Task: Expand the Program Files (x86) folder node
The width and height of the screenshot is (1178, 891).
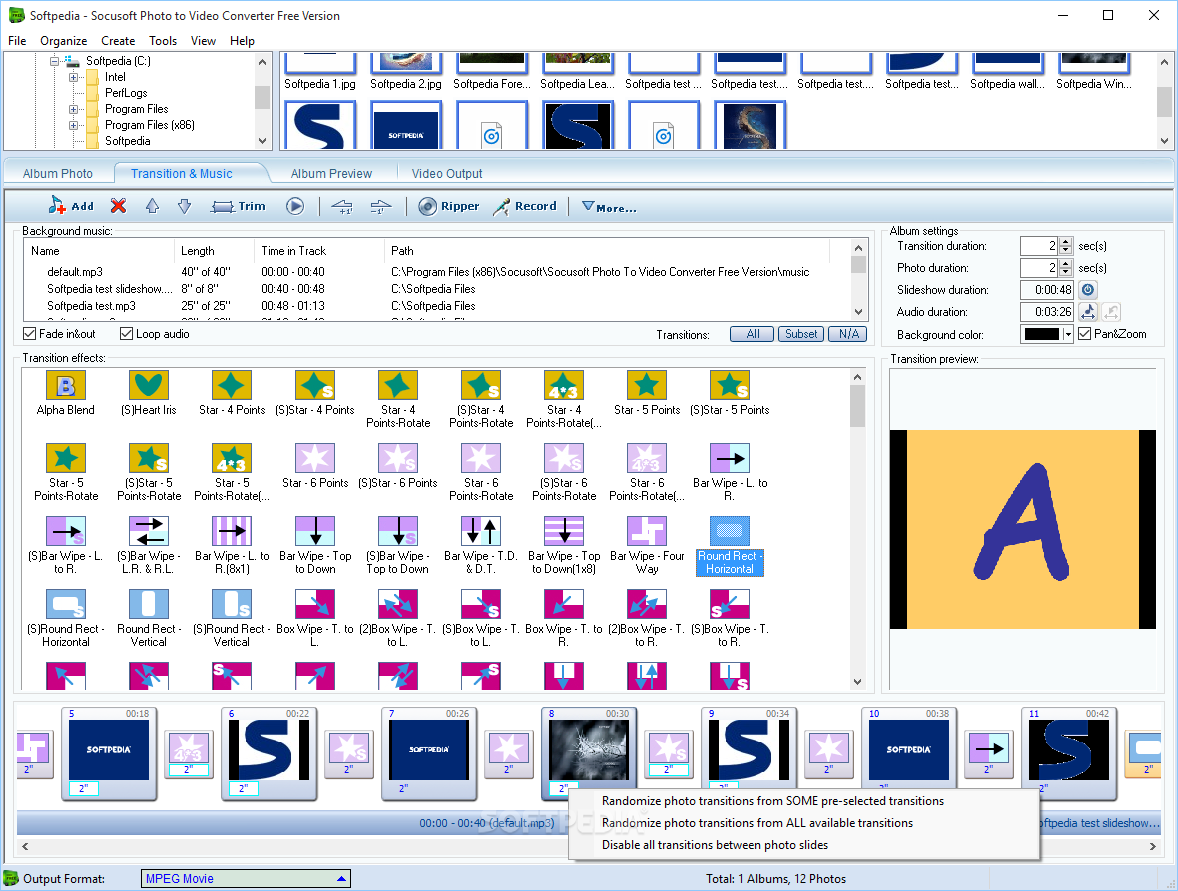Action: pos(73,125)
